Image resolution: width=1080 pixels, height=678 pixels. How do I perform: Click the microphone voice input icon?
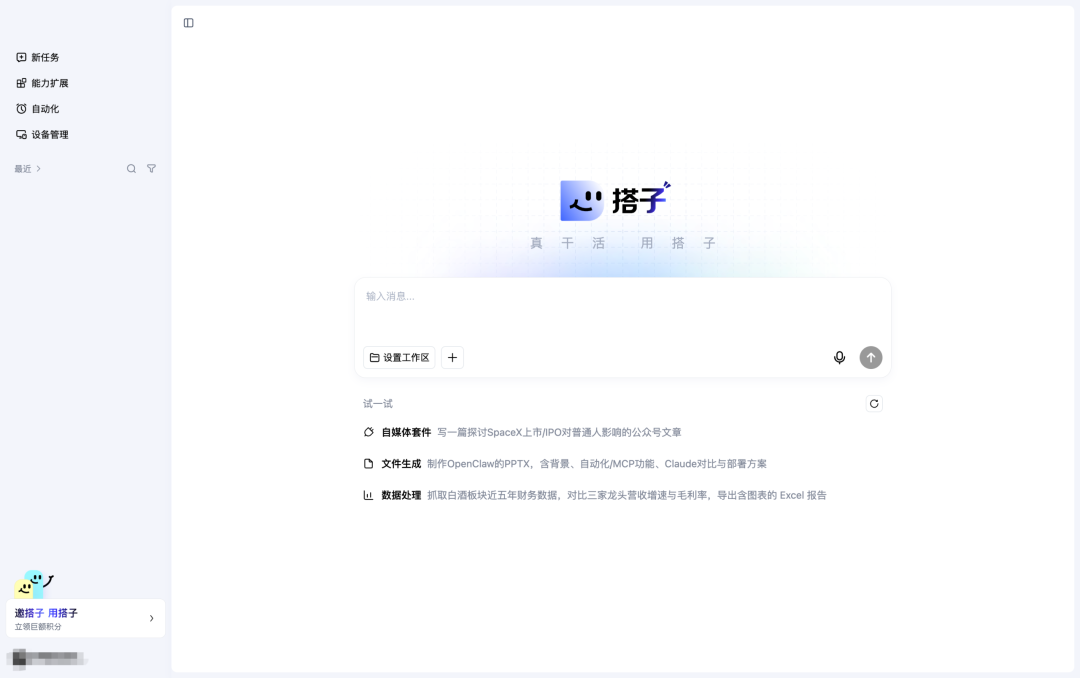point(840,358)
